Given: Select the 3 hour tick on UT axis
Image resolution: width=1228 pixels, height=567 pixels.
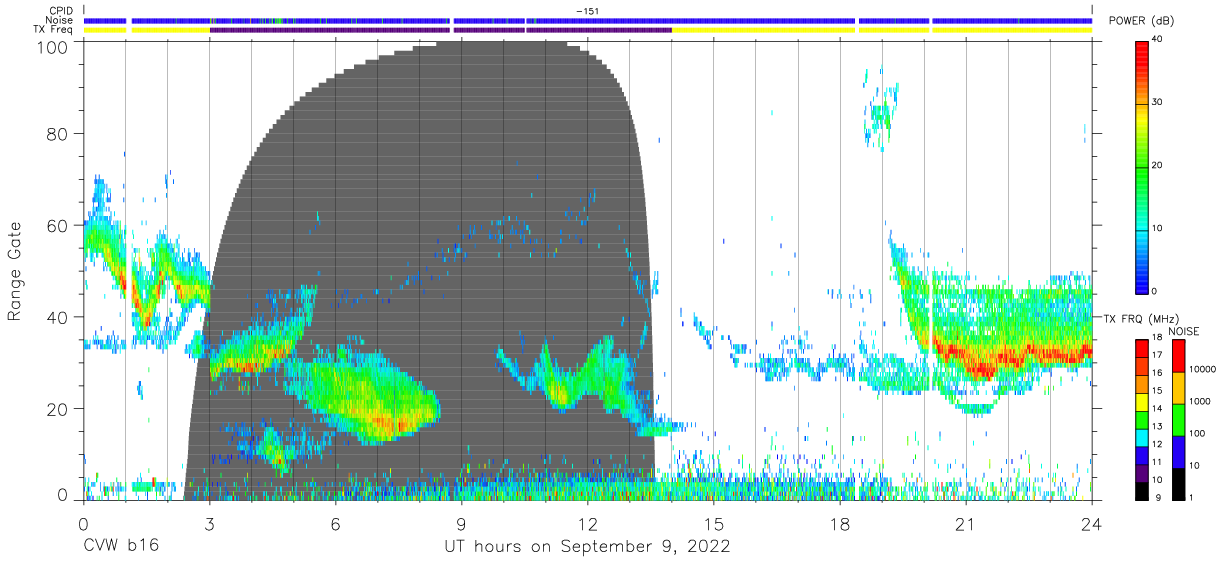Looking at the screenshot, I should point(209,524).
